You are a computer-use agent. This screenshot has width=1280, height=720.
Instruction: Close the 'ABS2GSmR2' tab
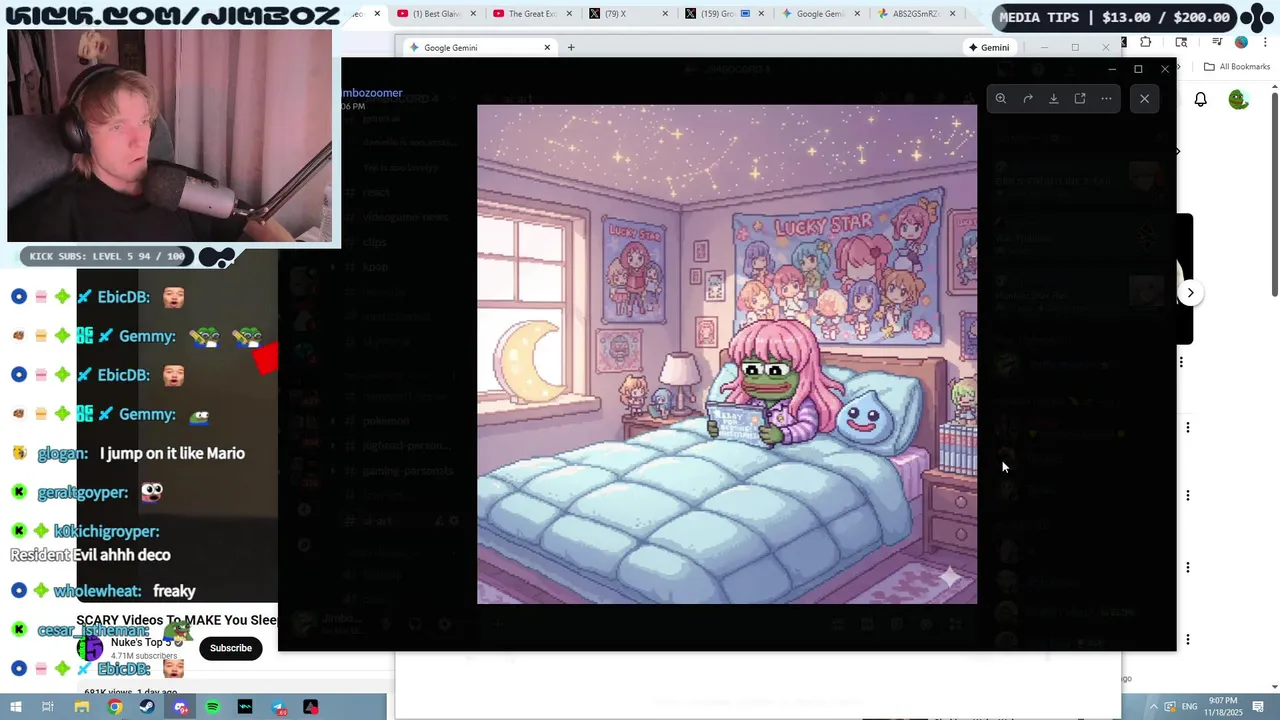pyautogui.click(x=953, y=14)
